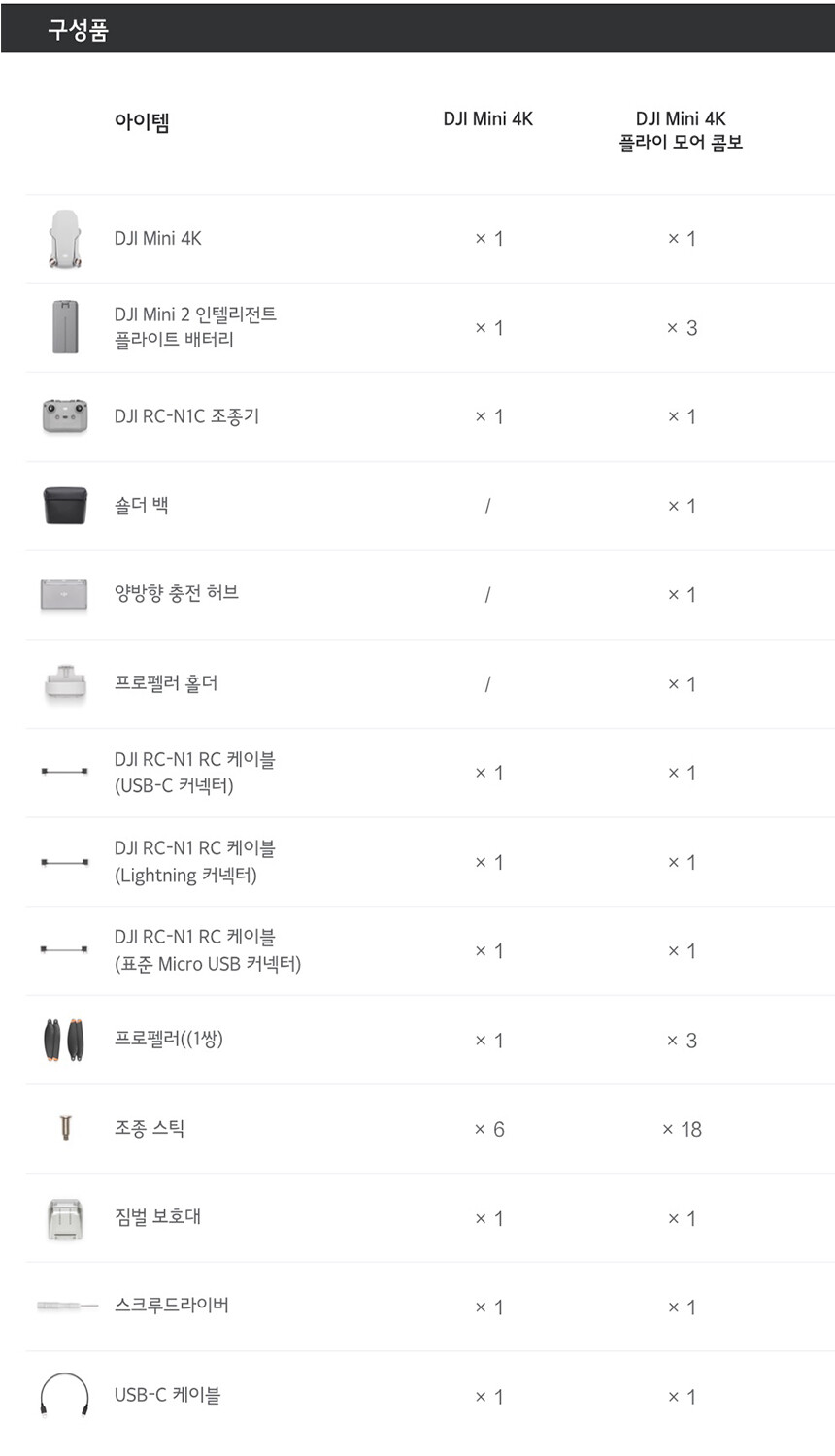Click the propeller holder icon
Image resolution: width=835 pixels, height=1456 pixels.
(x=65, y=683)
